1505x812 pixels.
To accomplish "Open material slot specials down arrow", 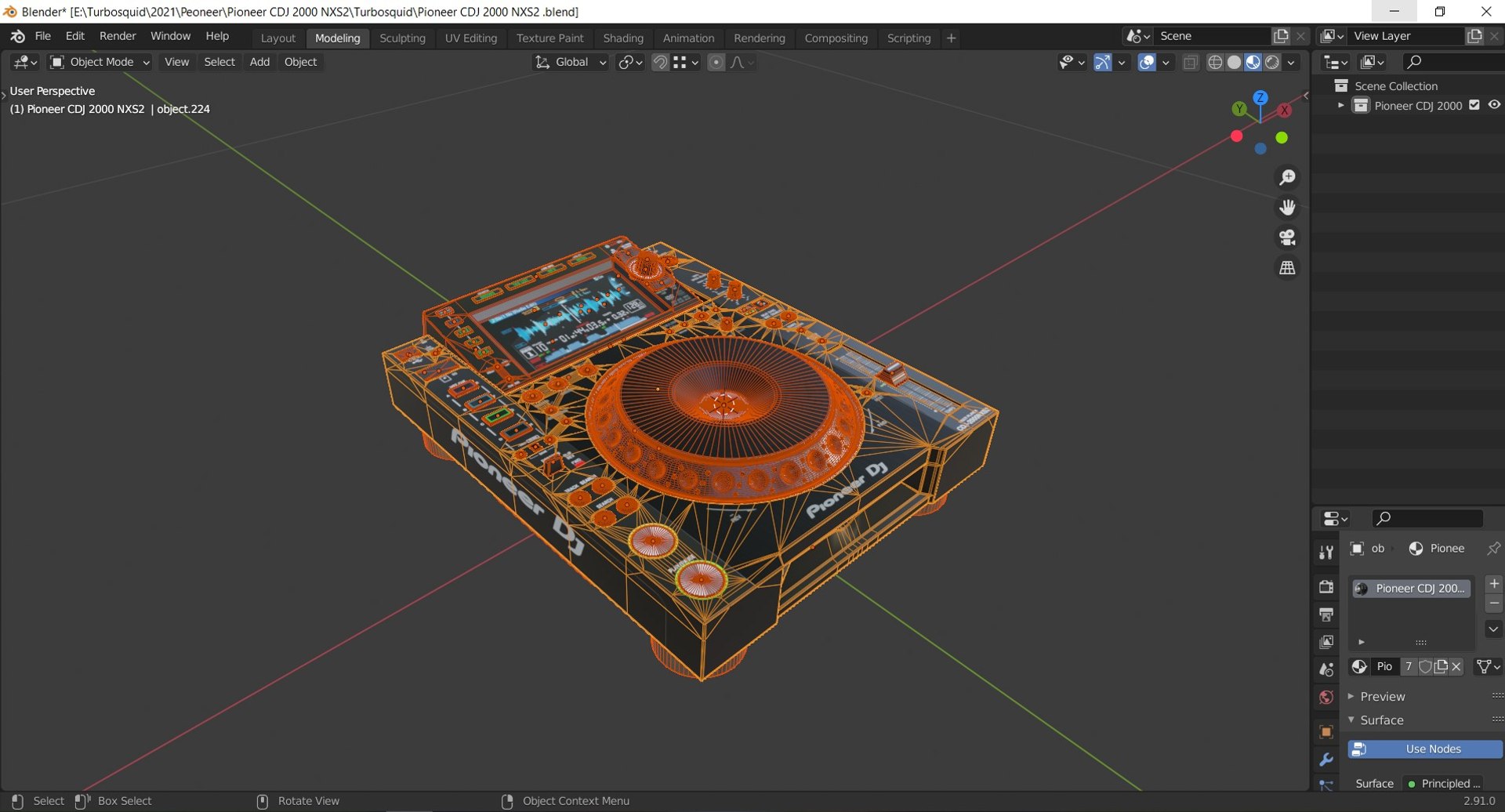I will (x=1494, y=629).
